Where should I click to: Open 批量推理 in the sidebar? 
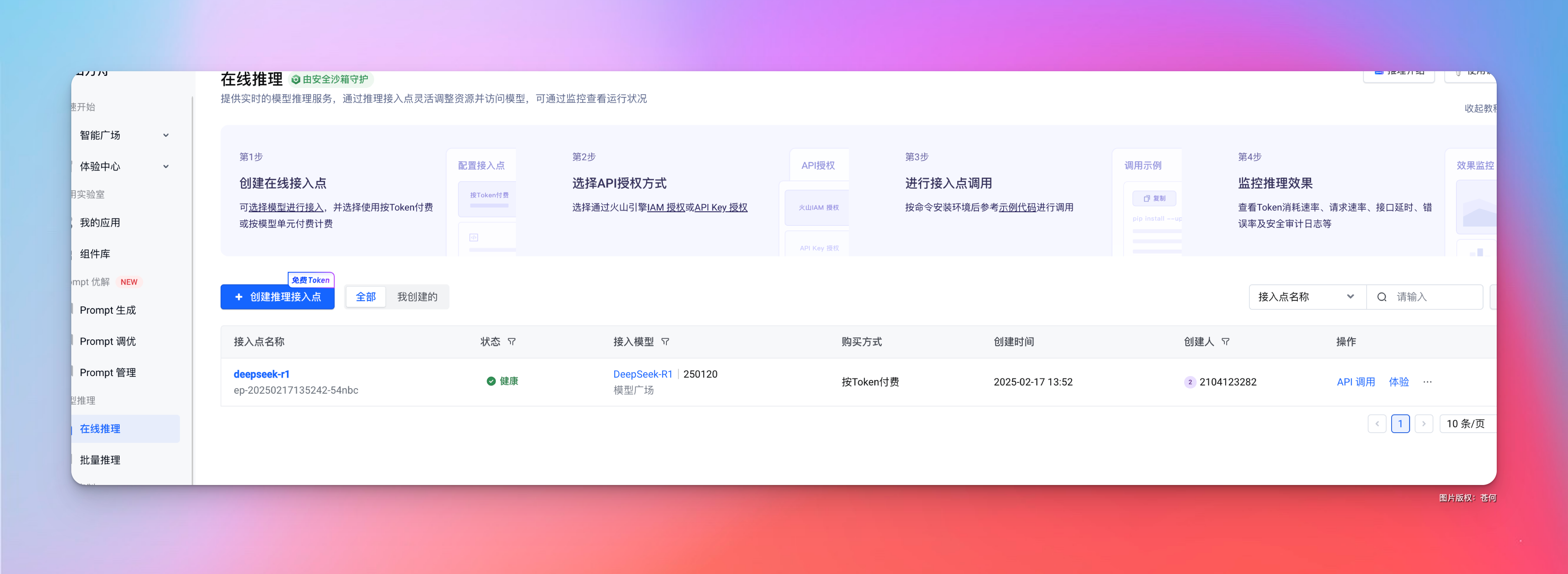click(x=100, y=460)
